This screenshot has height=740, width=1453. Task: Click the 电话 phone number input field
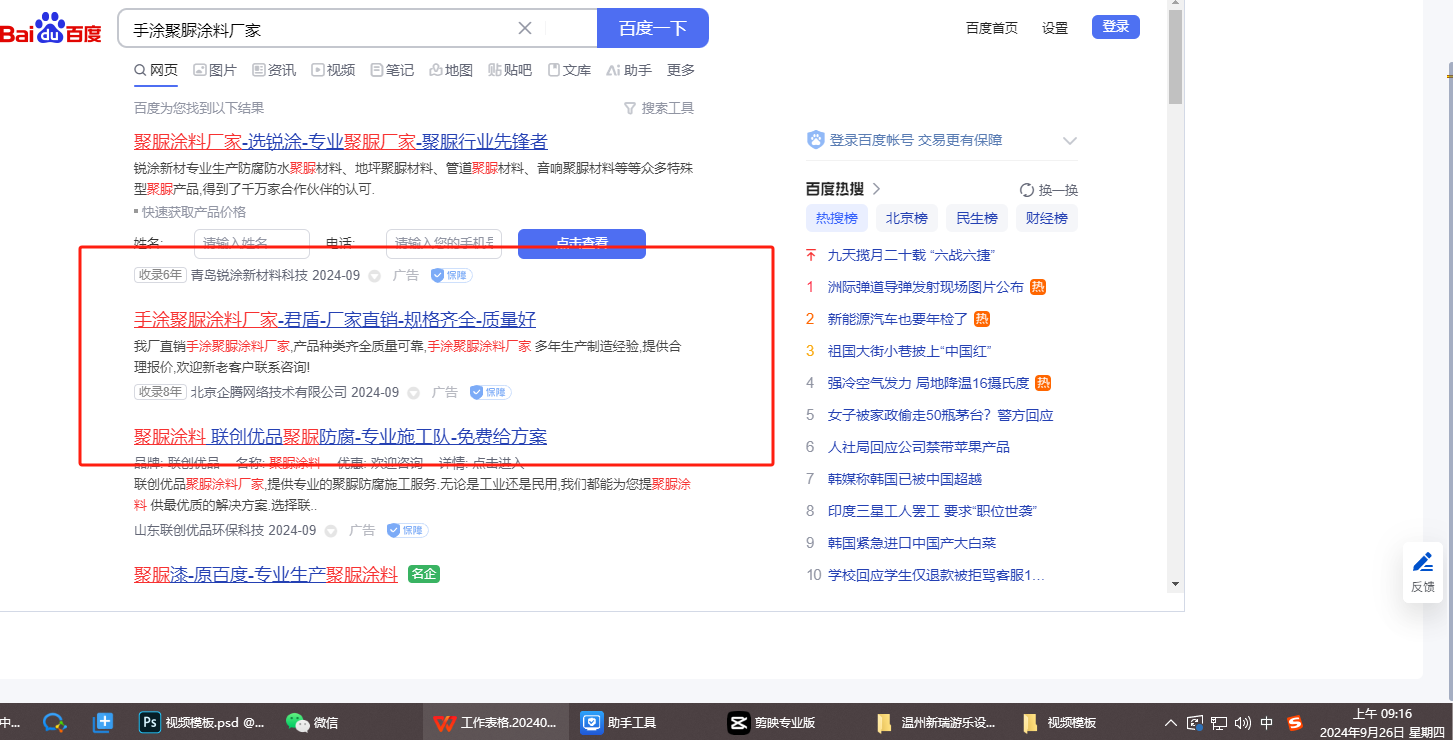(x=444, y=243)
